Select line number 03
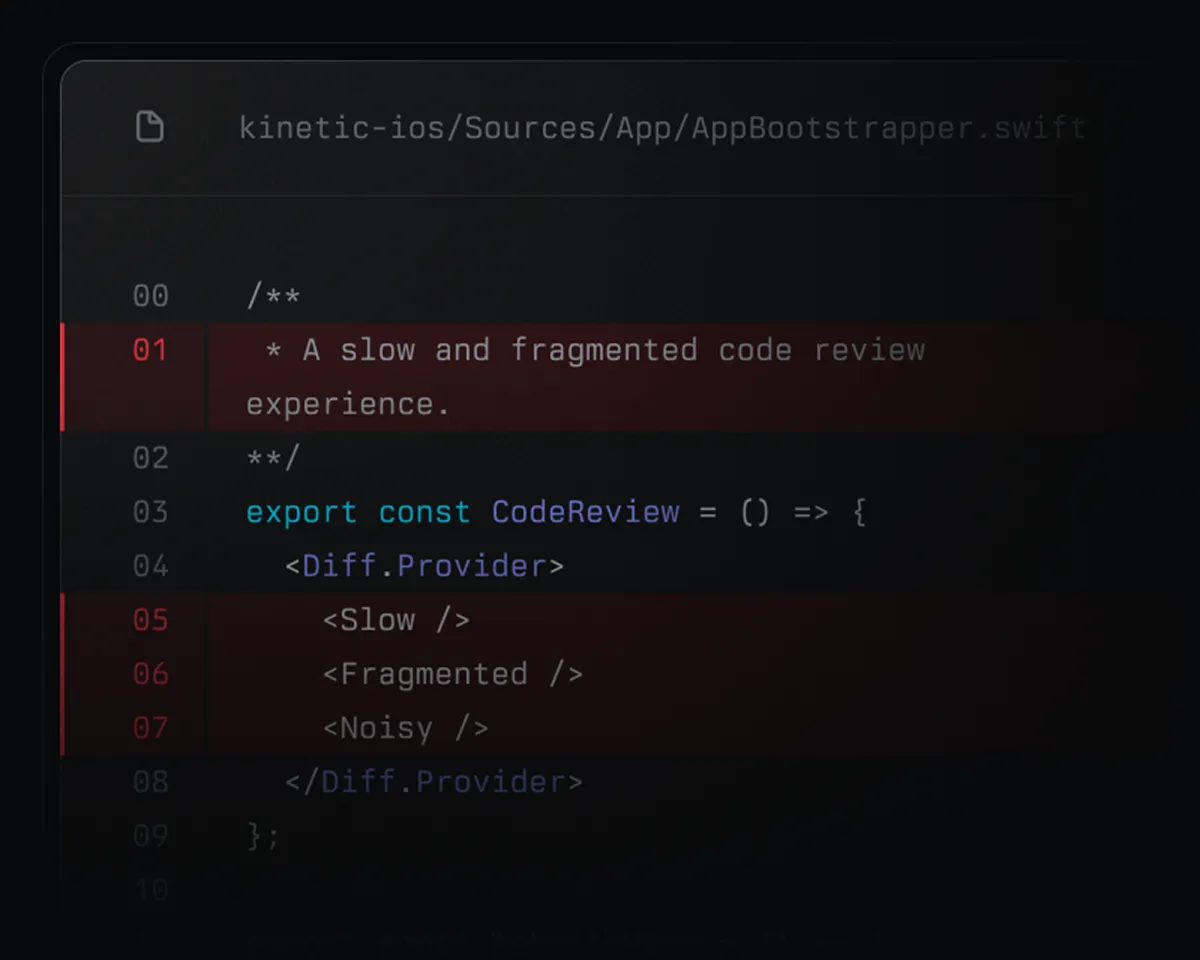Screen dimensions: 1200x960 click(151, 512)
